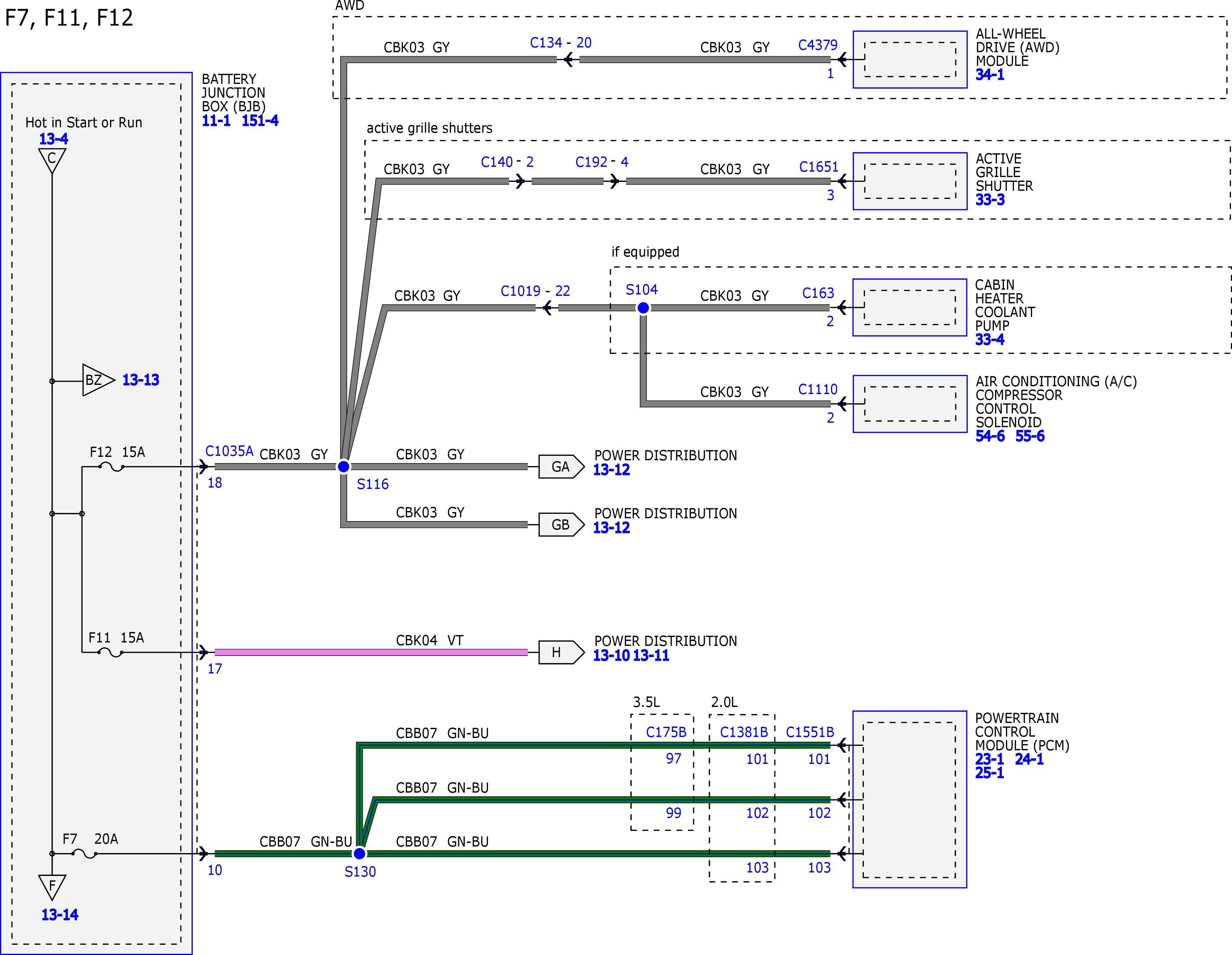Open AWD module page link 34-1
The height and width of the screenshot is (955, 1232).
point(990,75)
